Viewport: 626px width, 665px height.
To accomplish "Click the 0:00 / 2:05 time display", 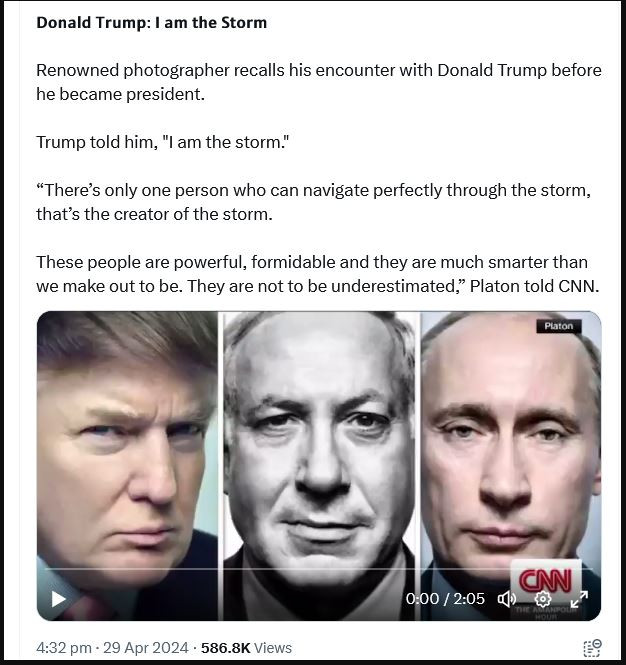I will point(445,599).
